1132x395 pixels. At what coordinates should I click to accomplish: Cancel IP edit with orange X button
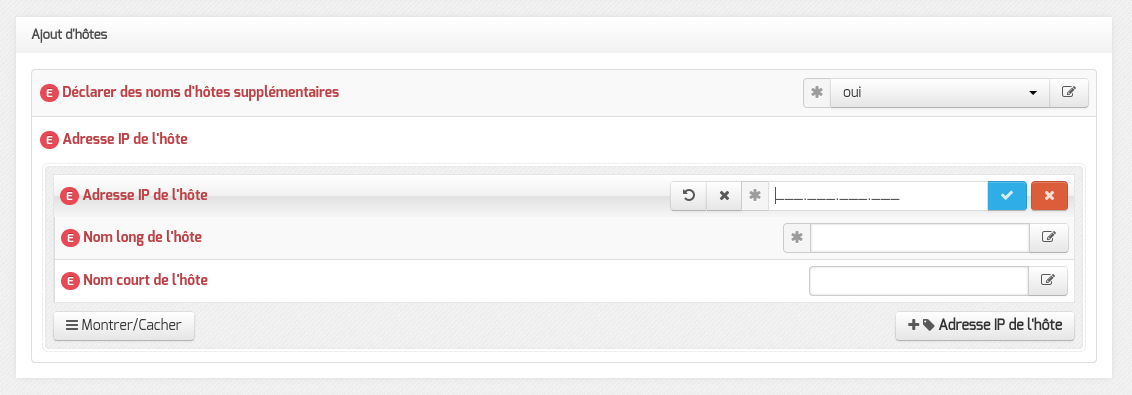1049,196
